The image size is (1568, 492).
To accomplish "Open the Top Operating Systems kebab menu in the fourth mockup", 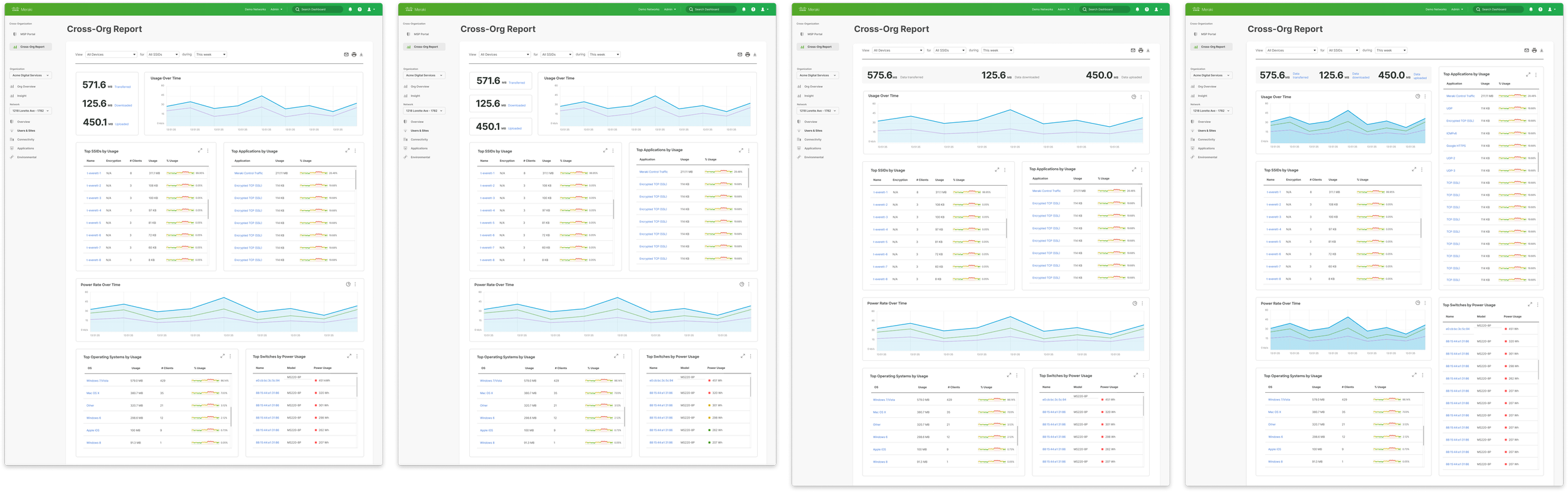I will 1422,375.
